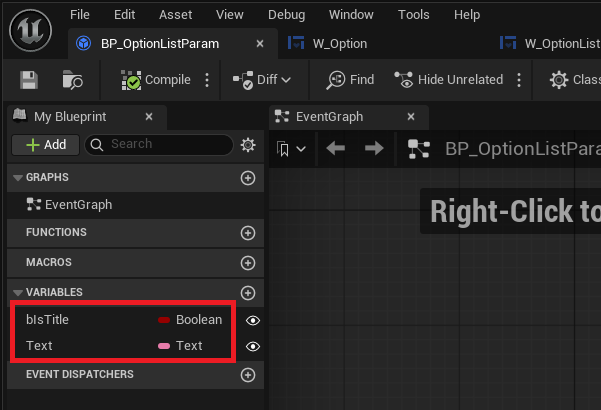Click the Browse to asset icon
The height and width of the screenshot is (410, 601).
pos(73,80)
